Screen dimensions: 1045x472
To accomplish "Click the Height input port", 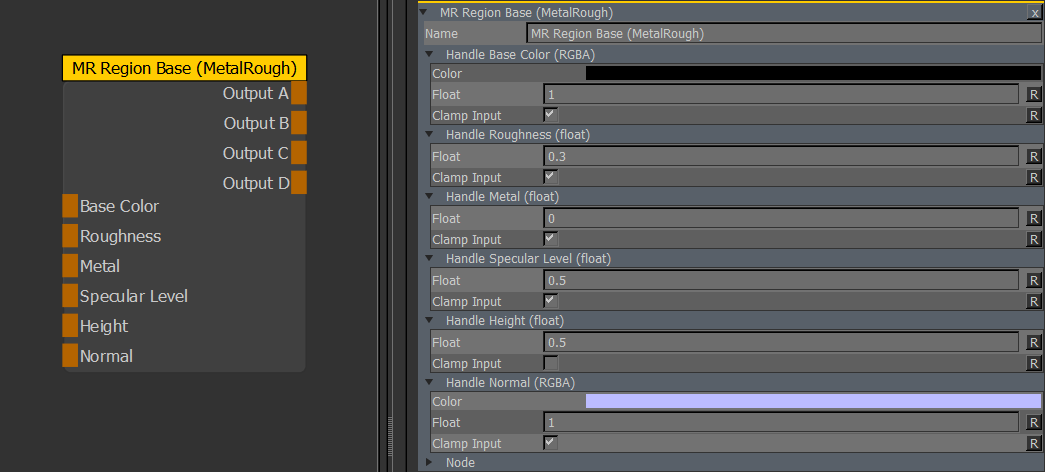I will pyautogui.click(x=70, y=325).
